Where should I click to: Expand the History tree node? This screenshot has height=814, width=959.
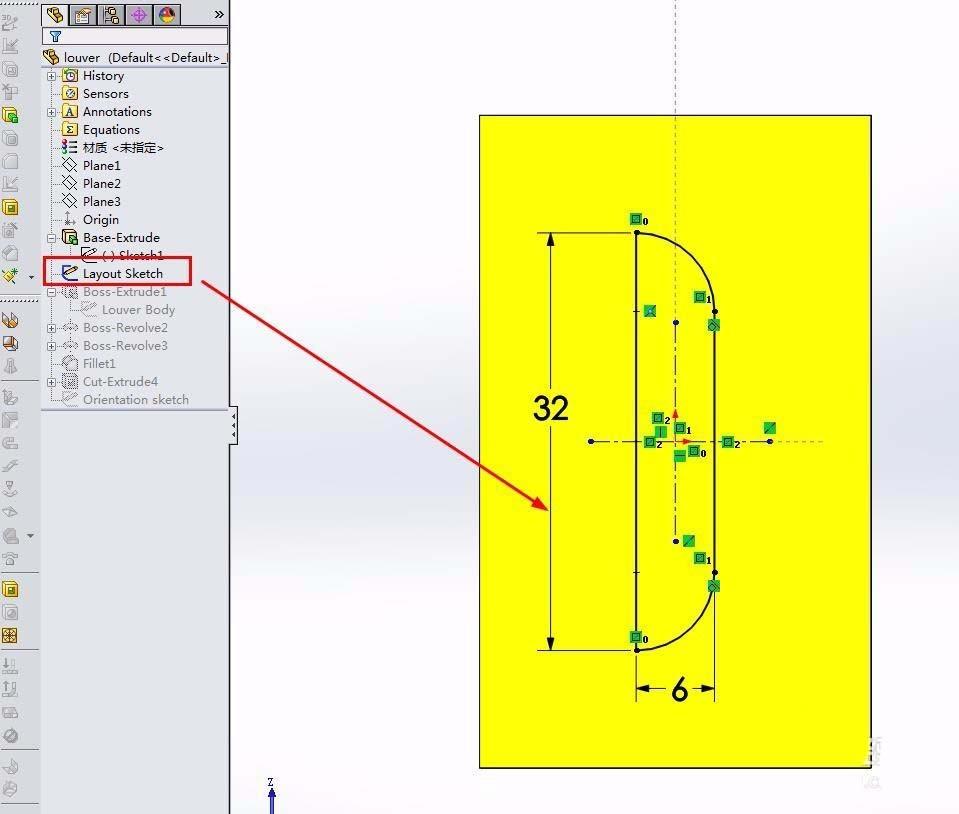(51, 75)
